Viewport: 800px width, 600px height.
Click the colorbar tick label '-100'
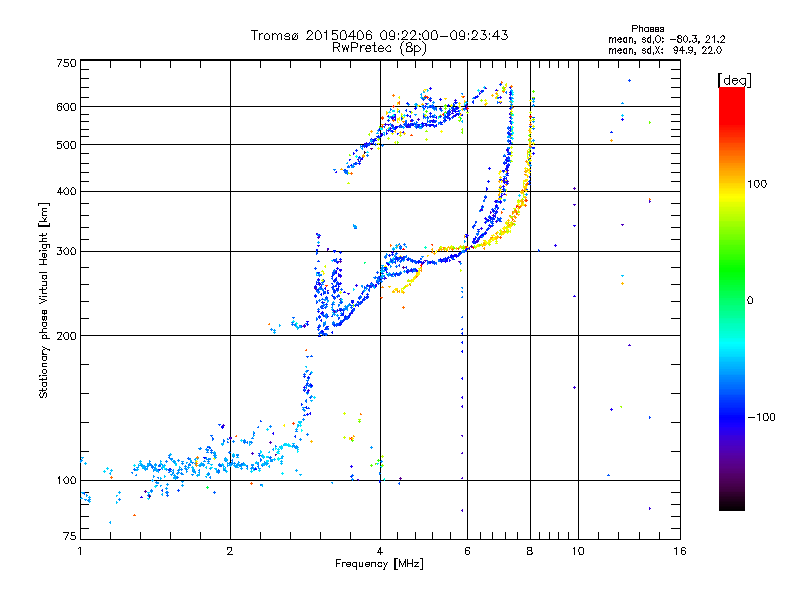tap(761, 417)
